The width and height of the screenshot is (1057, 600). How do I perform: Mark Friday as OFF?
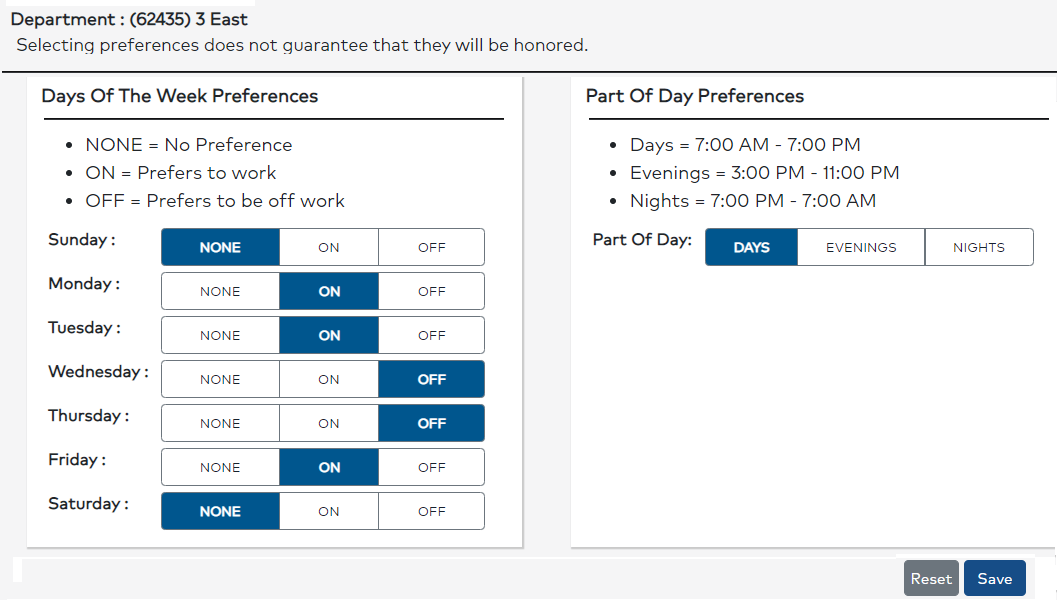[x=431, y=467]
